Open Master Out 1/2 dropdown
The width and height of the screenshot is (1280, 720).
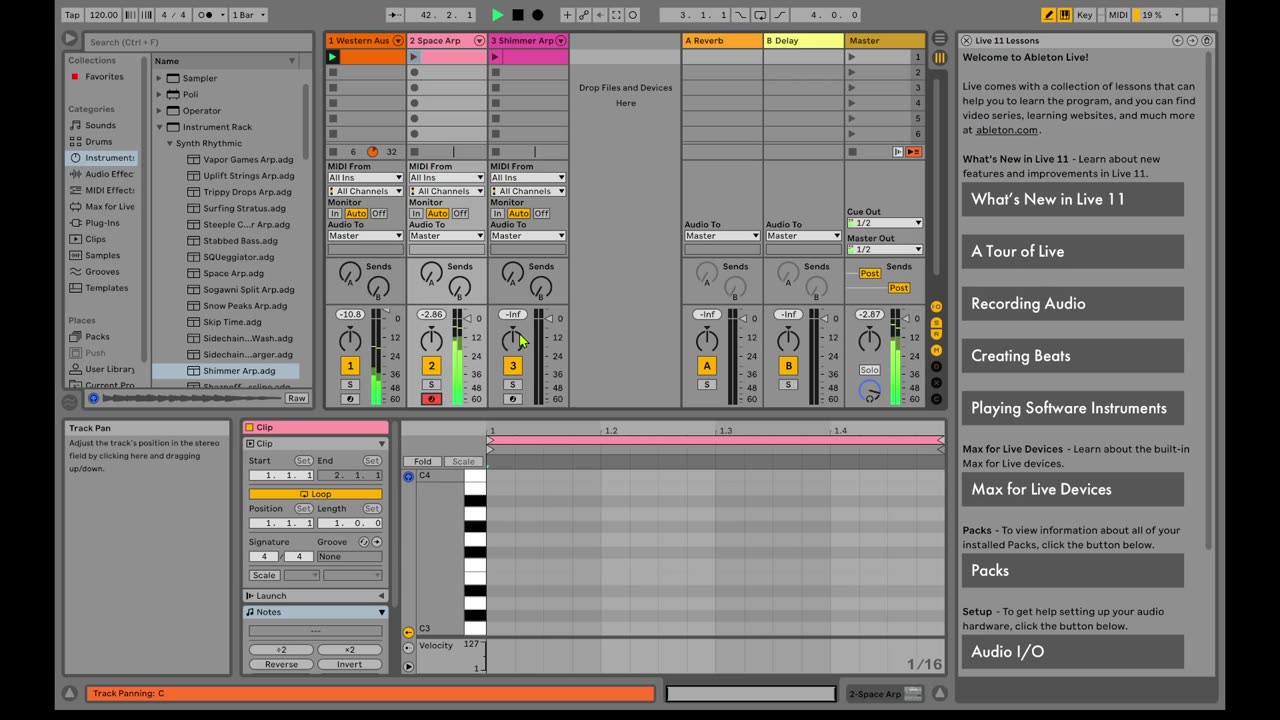(x=885, y=249)
